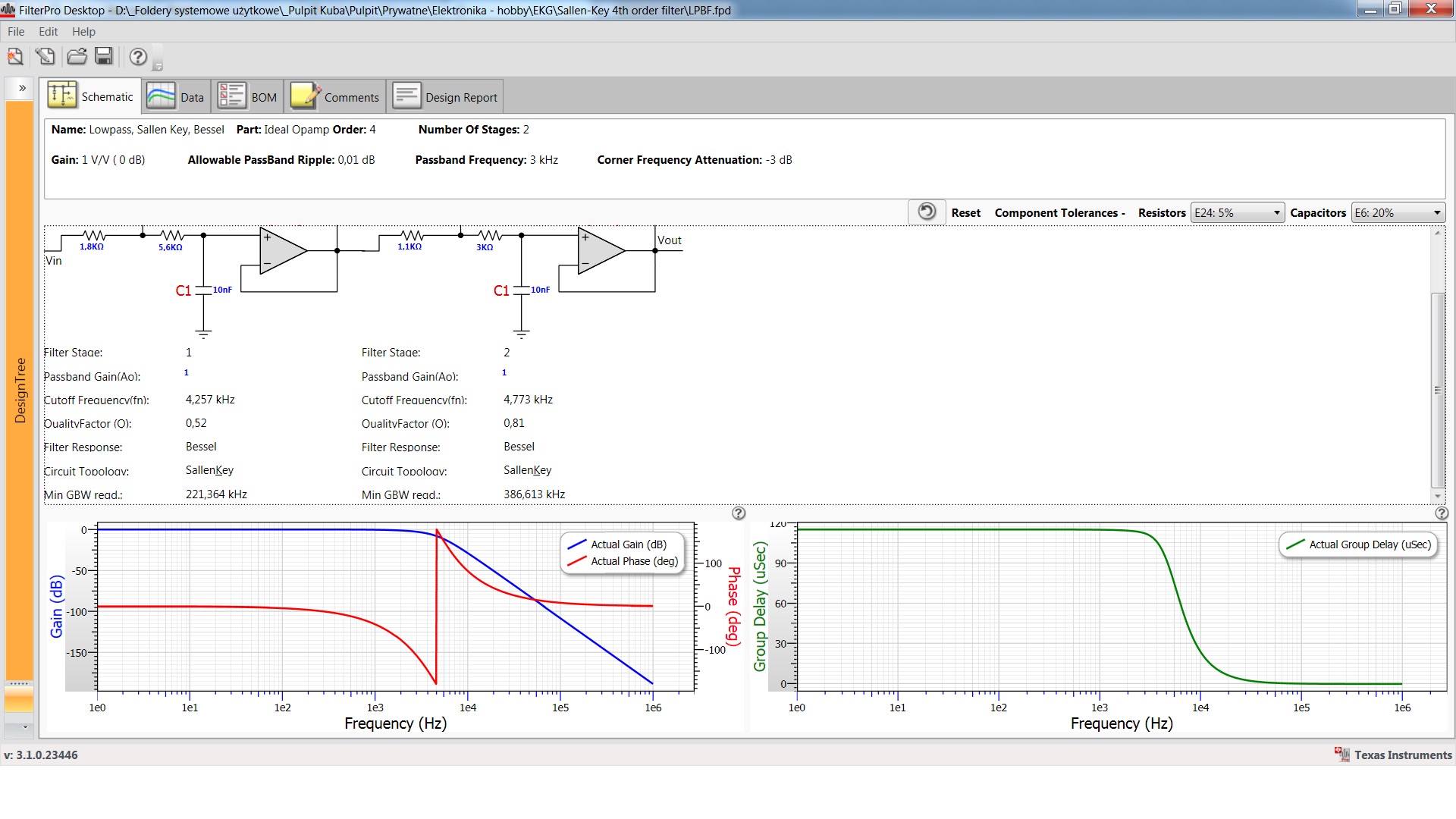The image size is (1456, 819).
Task: Click the version number in status bar
Action: 41,755
